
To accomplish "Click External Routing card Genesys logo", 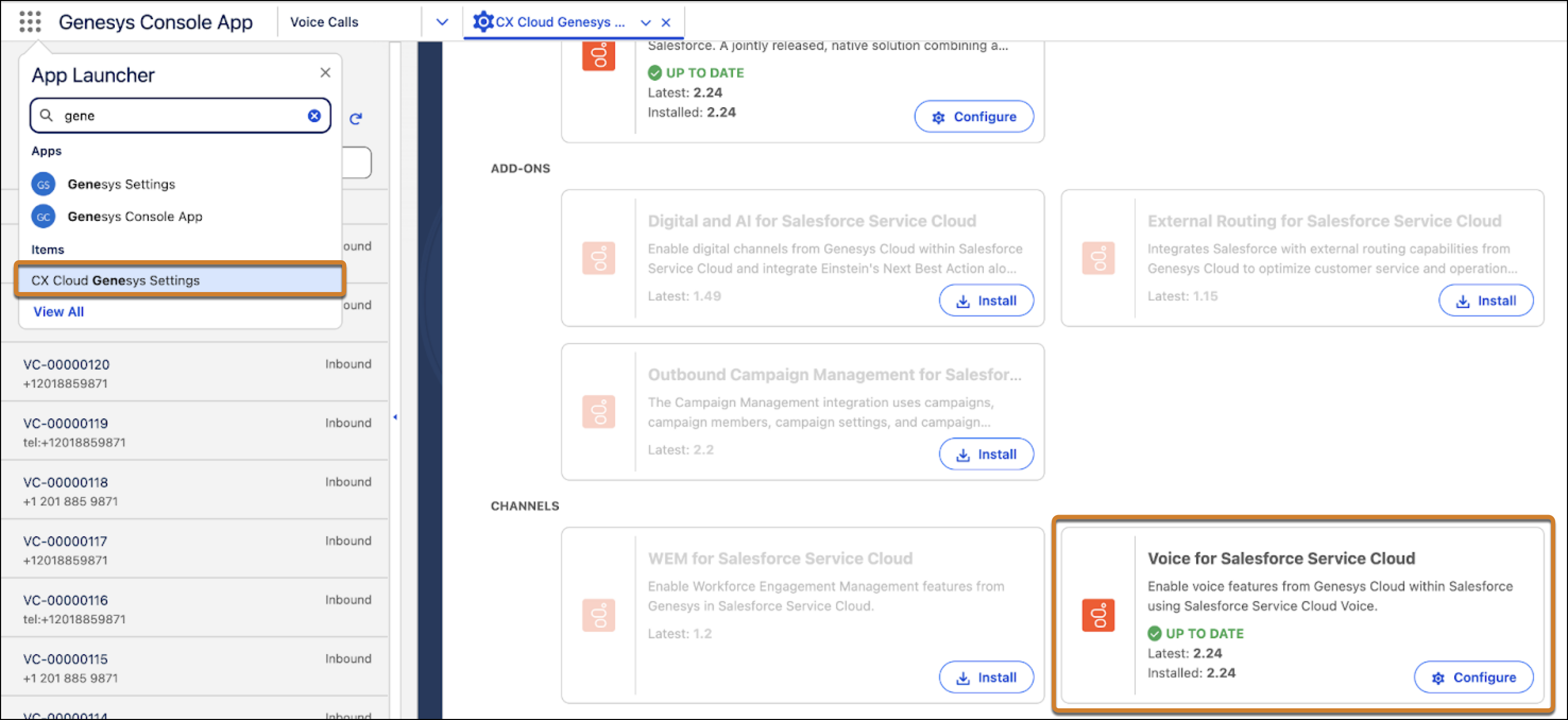I will coord(1098,258).
